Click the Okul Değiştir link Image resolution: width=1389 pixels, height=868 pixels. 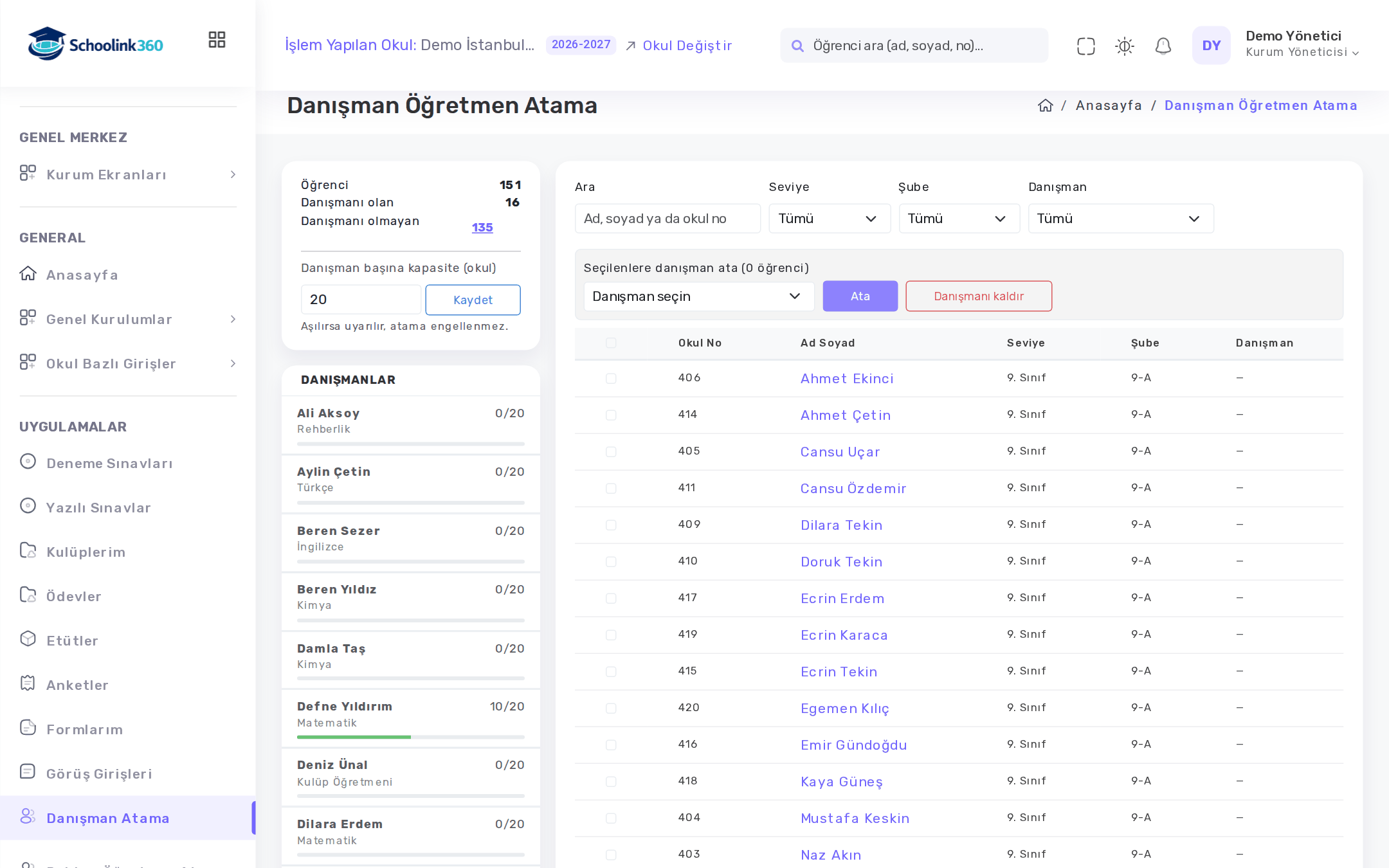pos(679,46)
